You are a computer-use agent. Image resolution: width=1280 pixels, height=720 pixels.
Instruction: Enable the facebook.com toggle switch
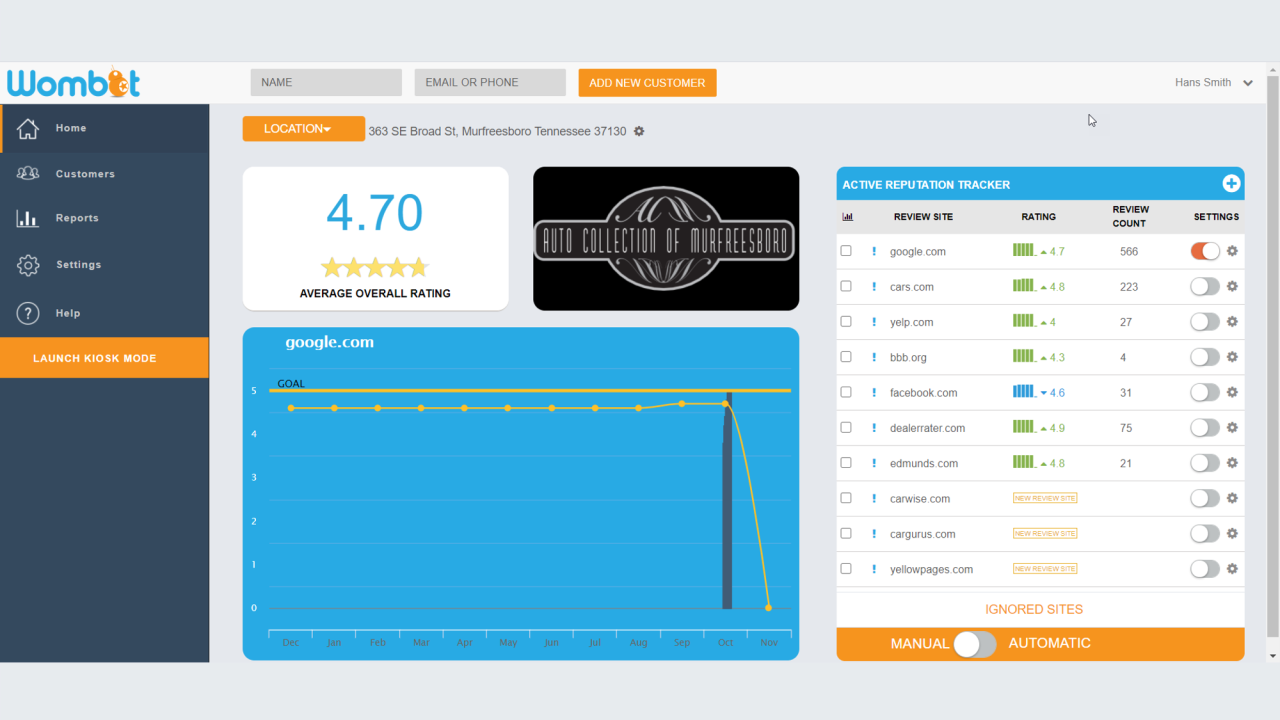click(1205, 392)
